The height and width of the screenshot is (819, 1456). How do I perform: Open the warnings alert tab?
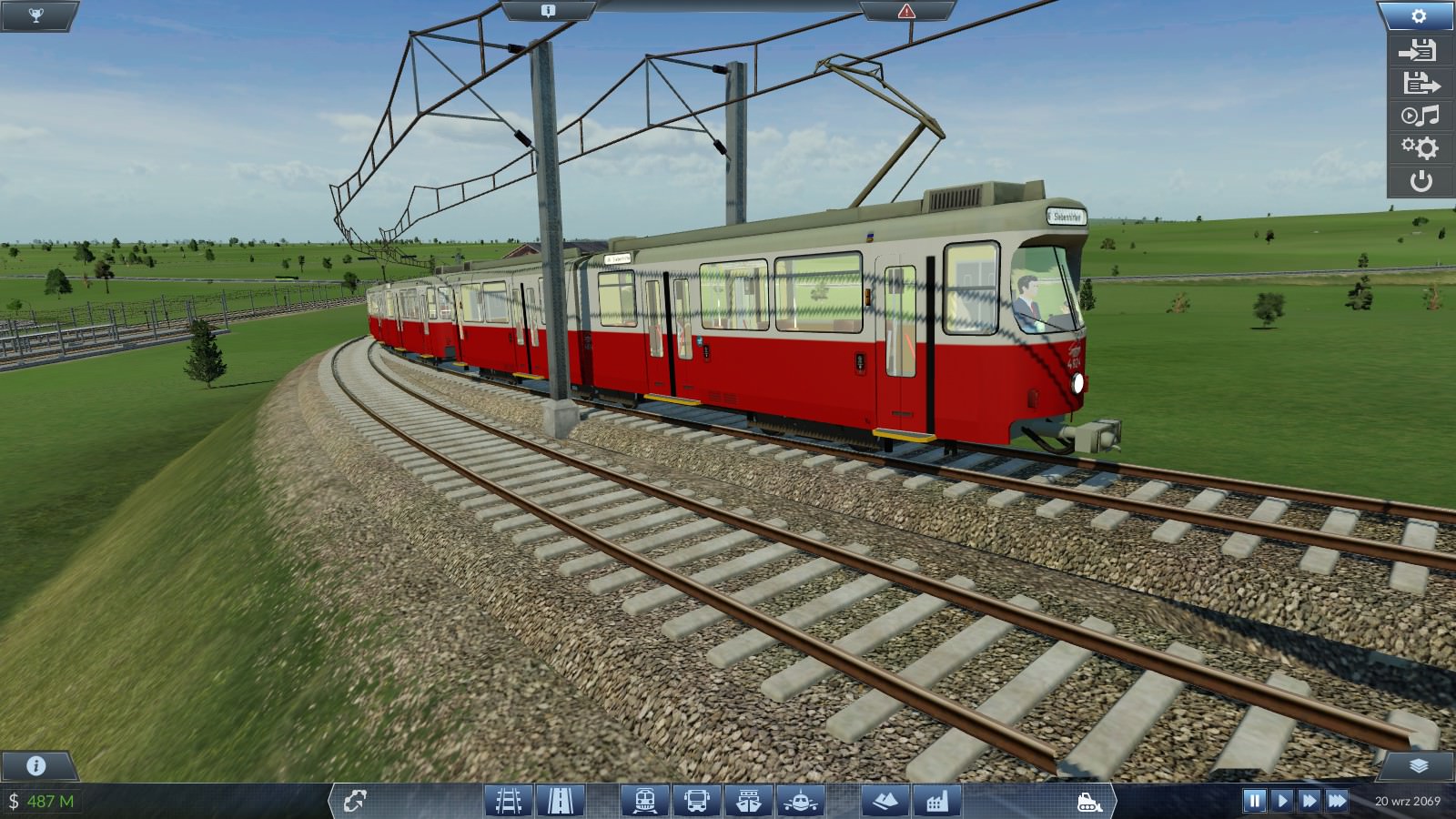[905, 11]
